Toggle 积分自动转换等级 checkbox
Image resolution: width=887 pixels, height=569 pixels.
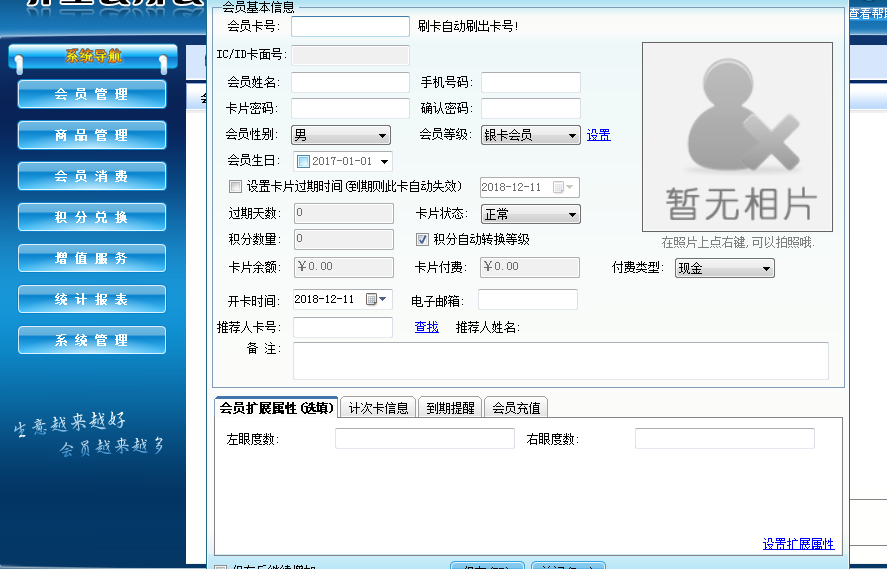pos(422,240)
